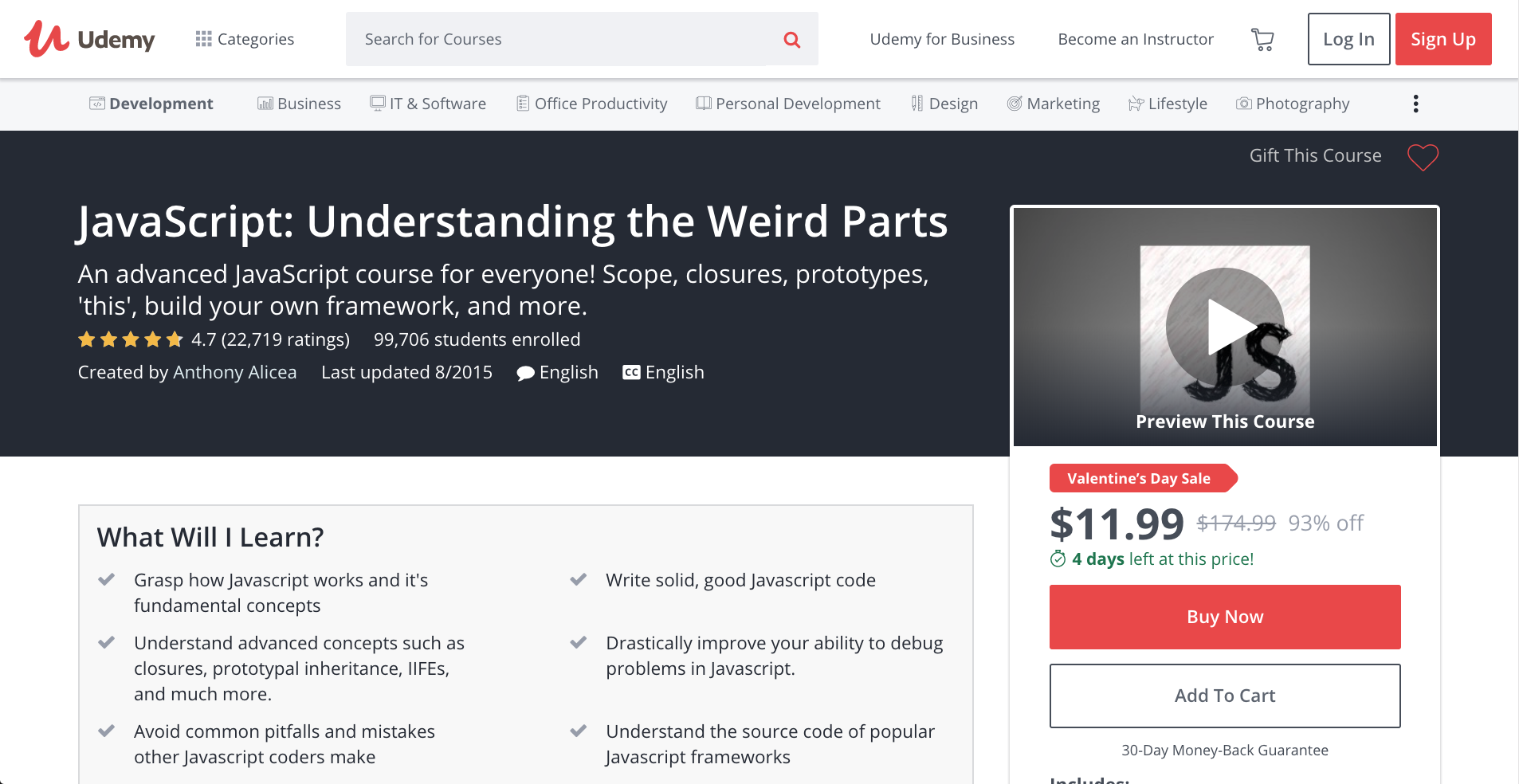Screen dimensions: 1519x784
Task: Click the struck-through $174.99 price
Action: point(1236,523)
